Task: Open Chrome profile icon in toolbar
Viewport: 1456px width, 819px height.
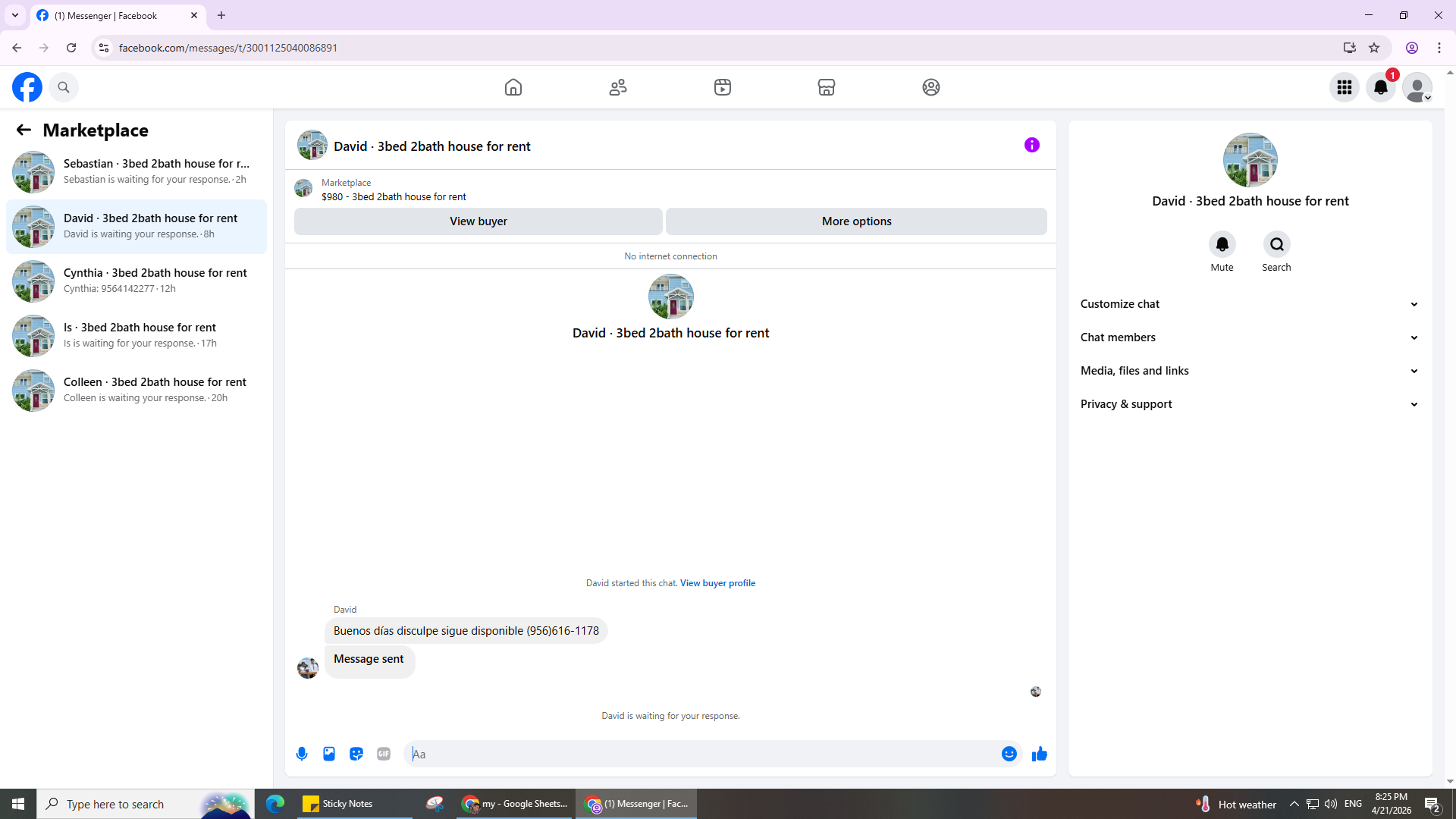Action: point(1412,48)
